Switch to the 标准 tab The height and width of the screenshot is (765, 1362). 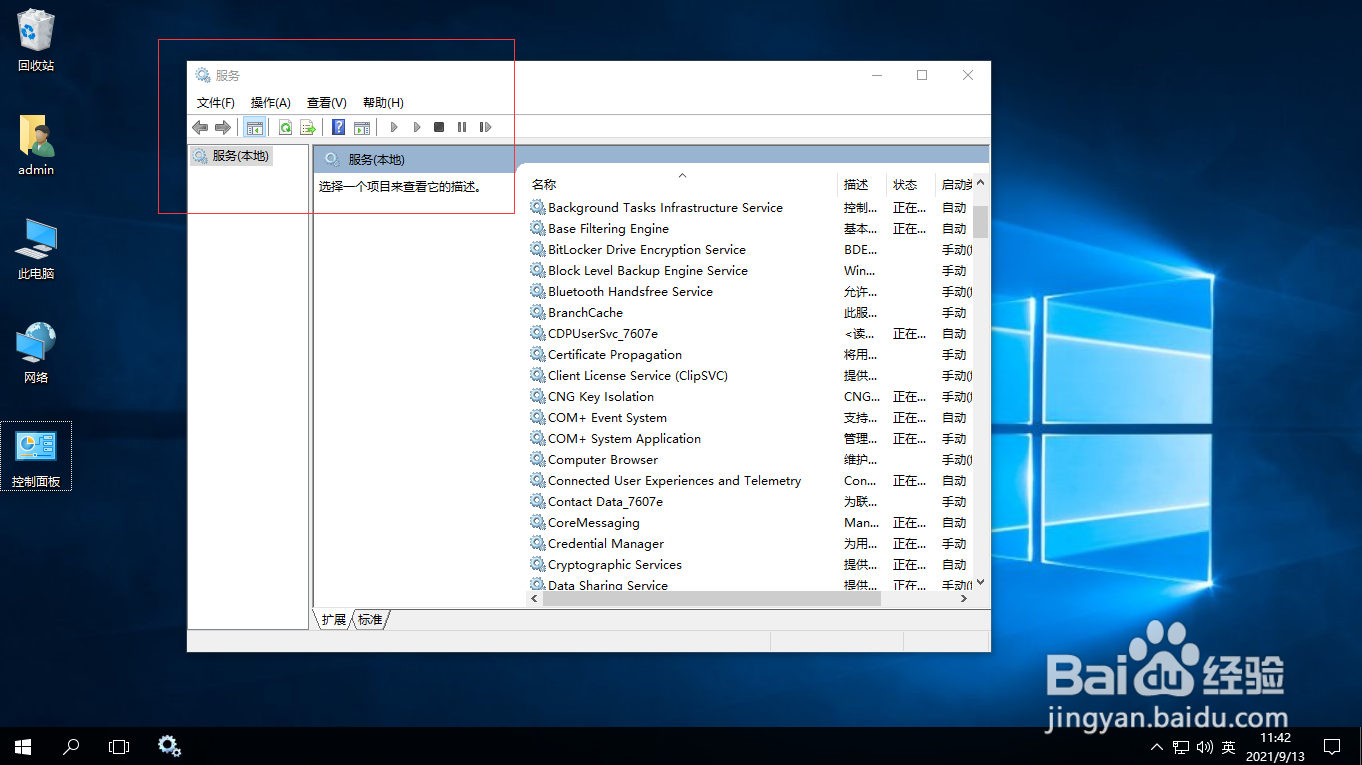click(x=371, y=620)
